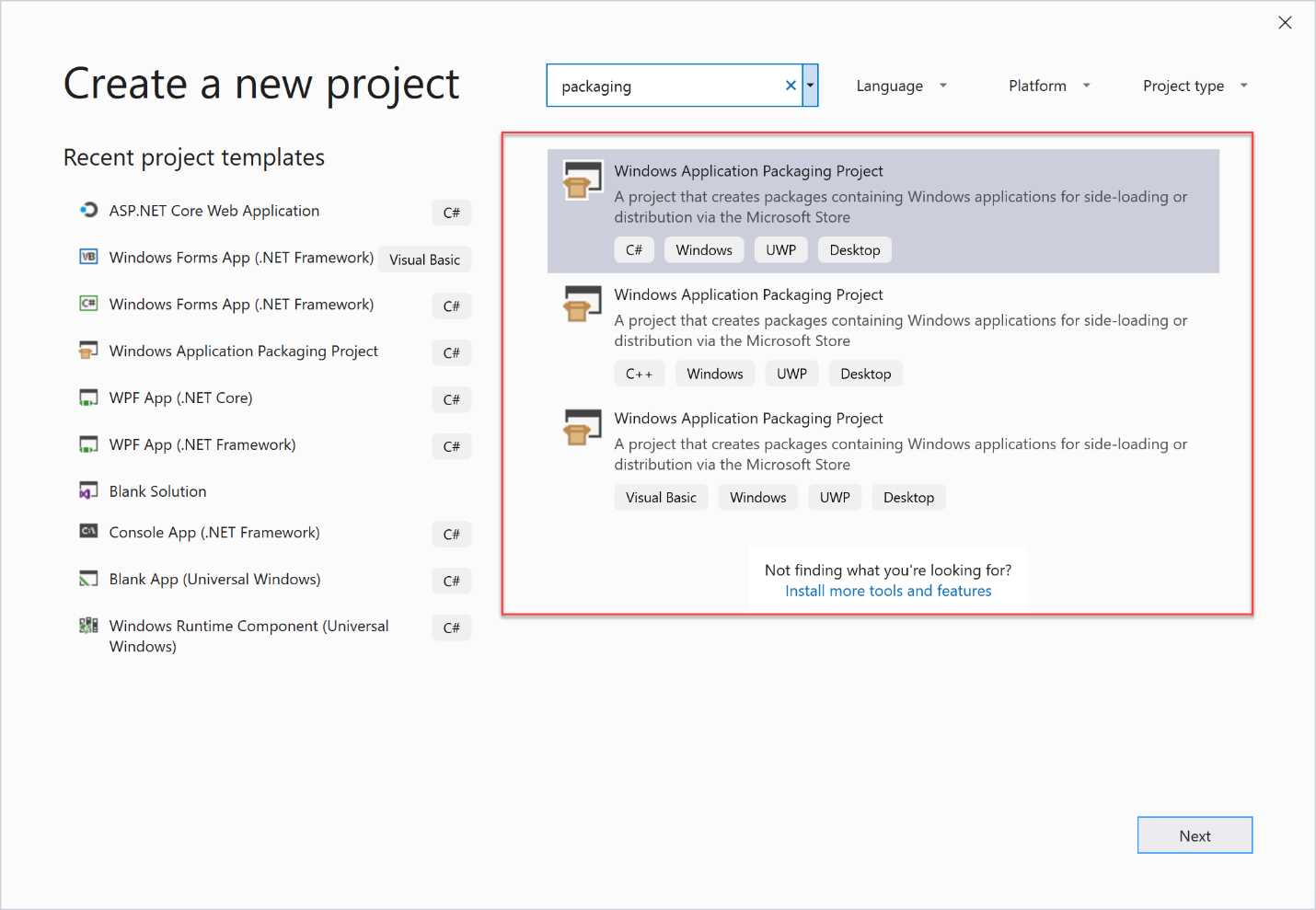Select the ASP.NET Core Web Application icon
This screenshot has width=1316, height=910.
[x=87, y=210]
